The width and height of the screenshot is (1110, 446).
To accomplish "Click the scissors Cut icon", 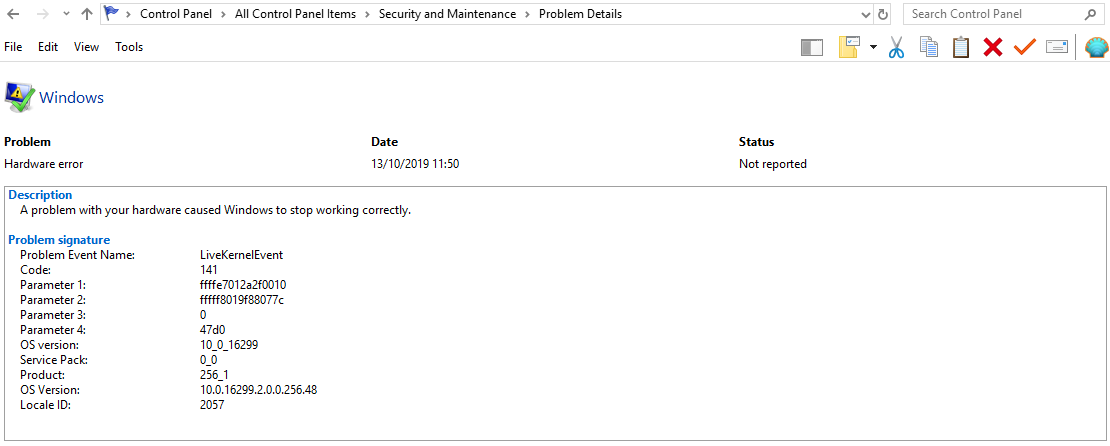I will coord(896,47).
